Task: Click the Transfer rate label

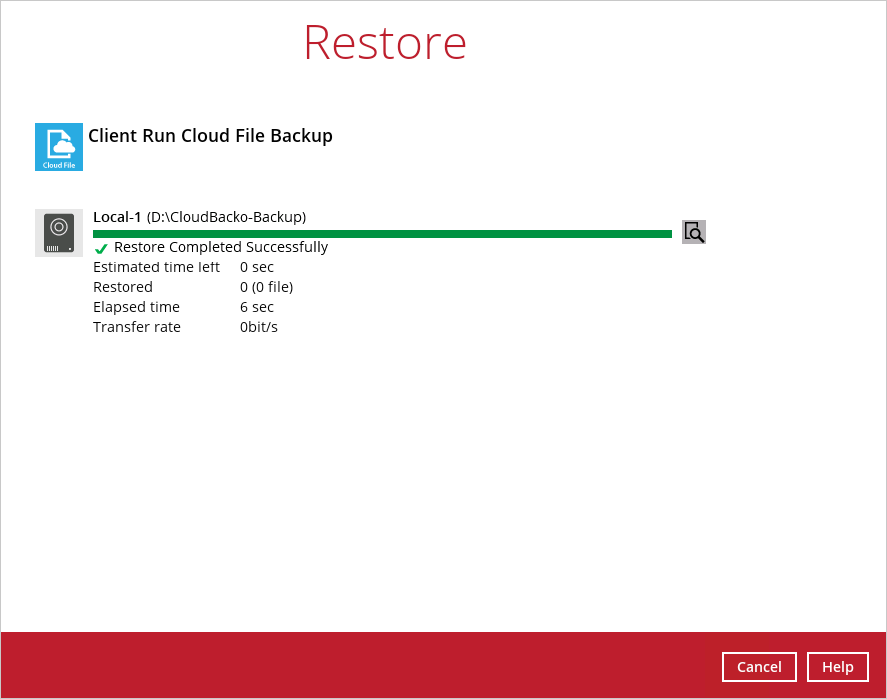Action: click(137, 327)
